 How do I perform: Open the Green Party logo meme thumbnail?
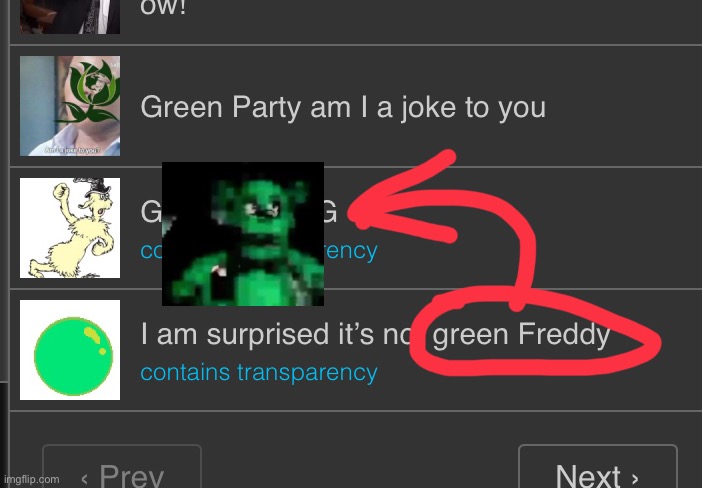click(70, 106)
